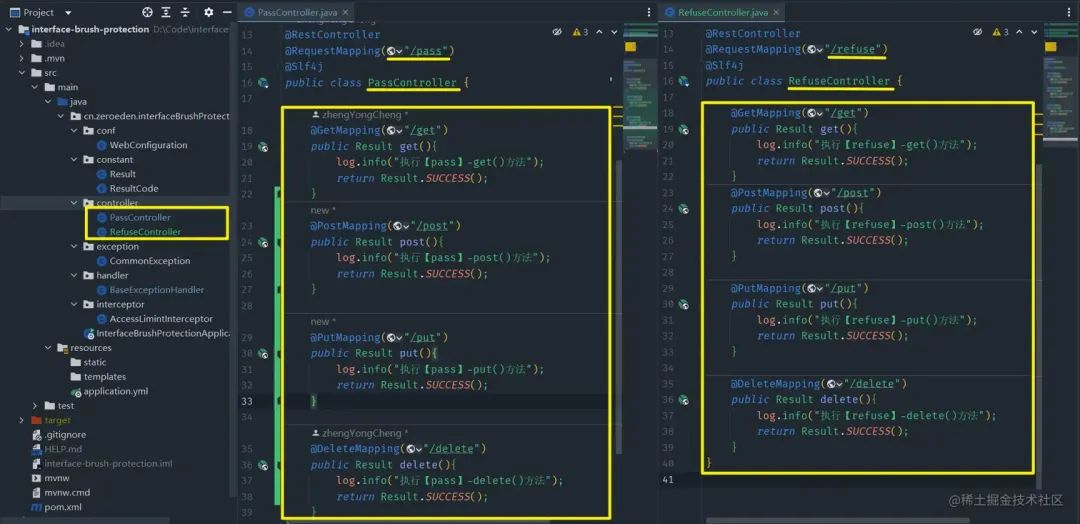Toggle inspections eye icon in RefuseController editor
Viewport: 1080px width, 524px height.
[x=977, y=32]
